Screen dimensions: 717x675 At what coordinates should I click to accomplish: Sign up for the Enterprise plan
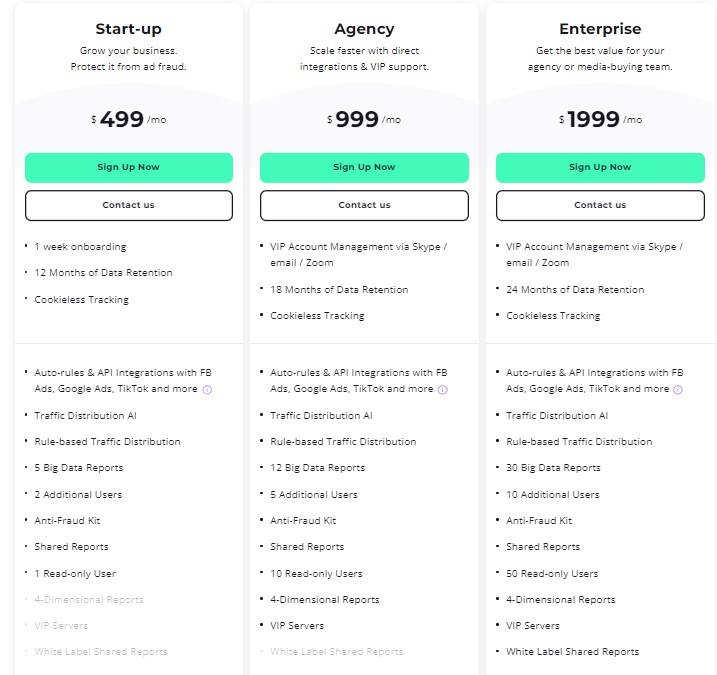point(600,167)
